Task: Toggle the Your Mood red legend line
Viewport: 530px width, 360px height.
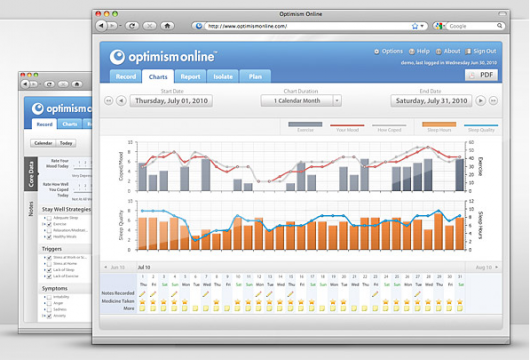Action: tap(347, 125)
